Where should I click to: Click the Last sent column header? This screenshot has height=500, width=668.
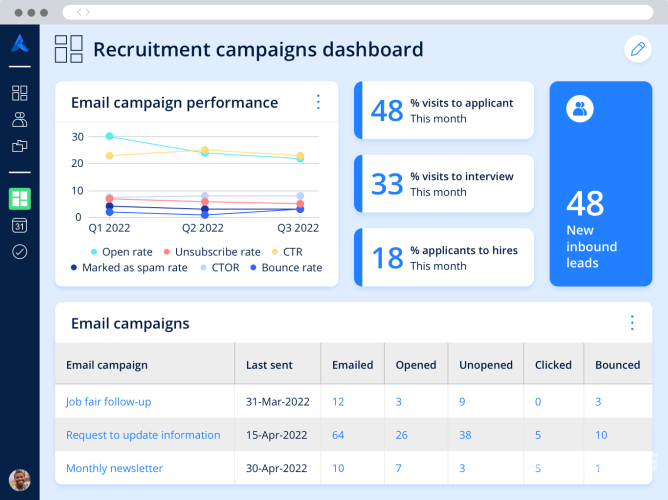(270, 365)
